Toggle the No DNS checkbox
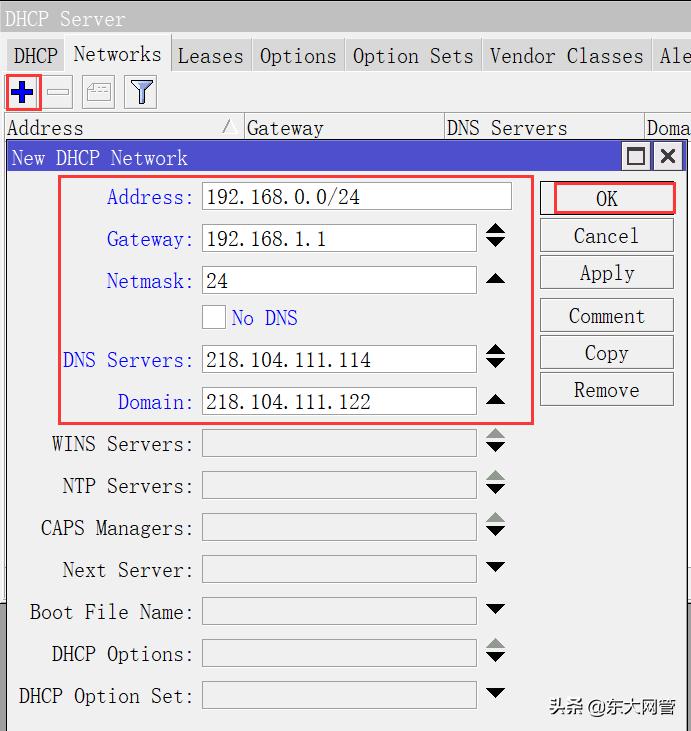The width and height of the screenshot is (691, 731). coord(214,317)
